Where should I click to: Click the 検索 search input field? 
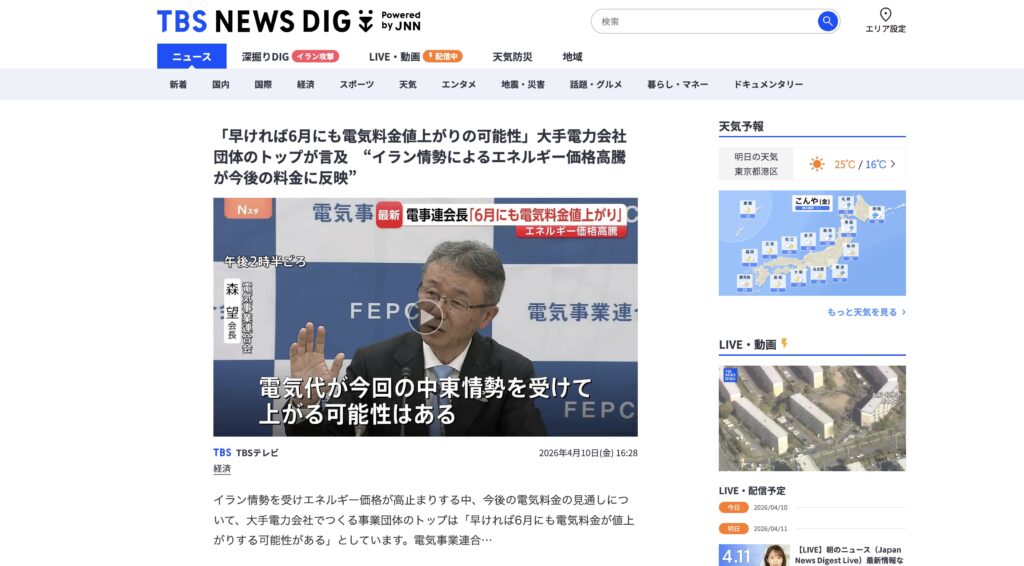point(705,22)
